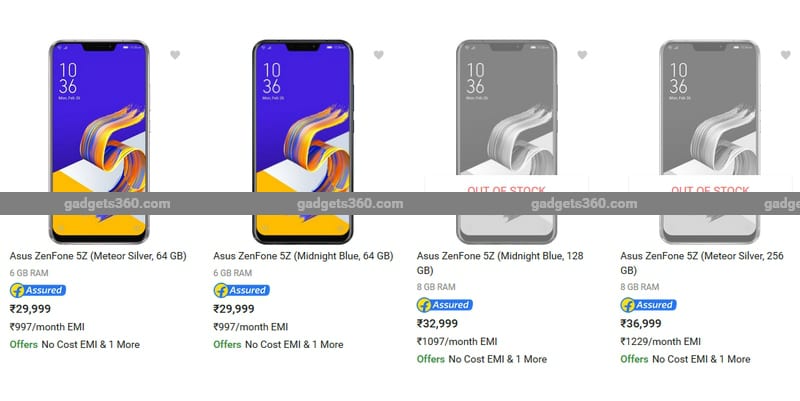This screenshot has width=800, height=401.
Task: Wishlist the Midnight Blue 128 GB ZenFone
Action: point(582,55)
